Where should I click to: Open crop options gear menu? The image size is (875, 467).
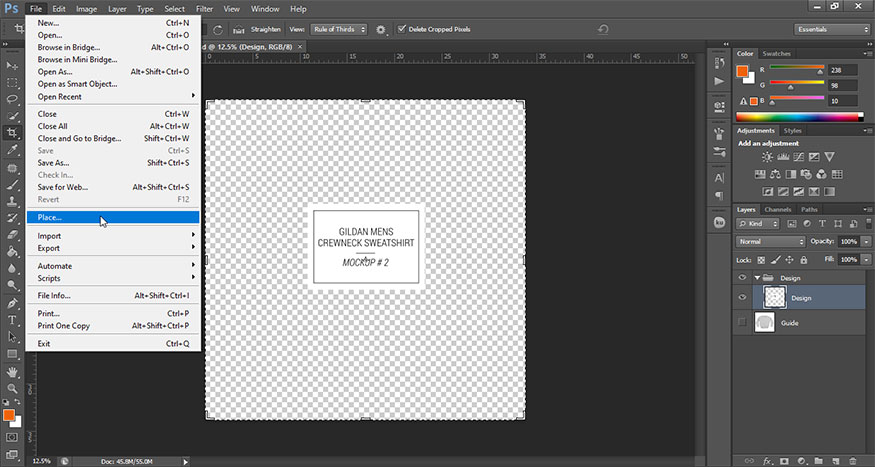coord(381,30)
